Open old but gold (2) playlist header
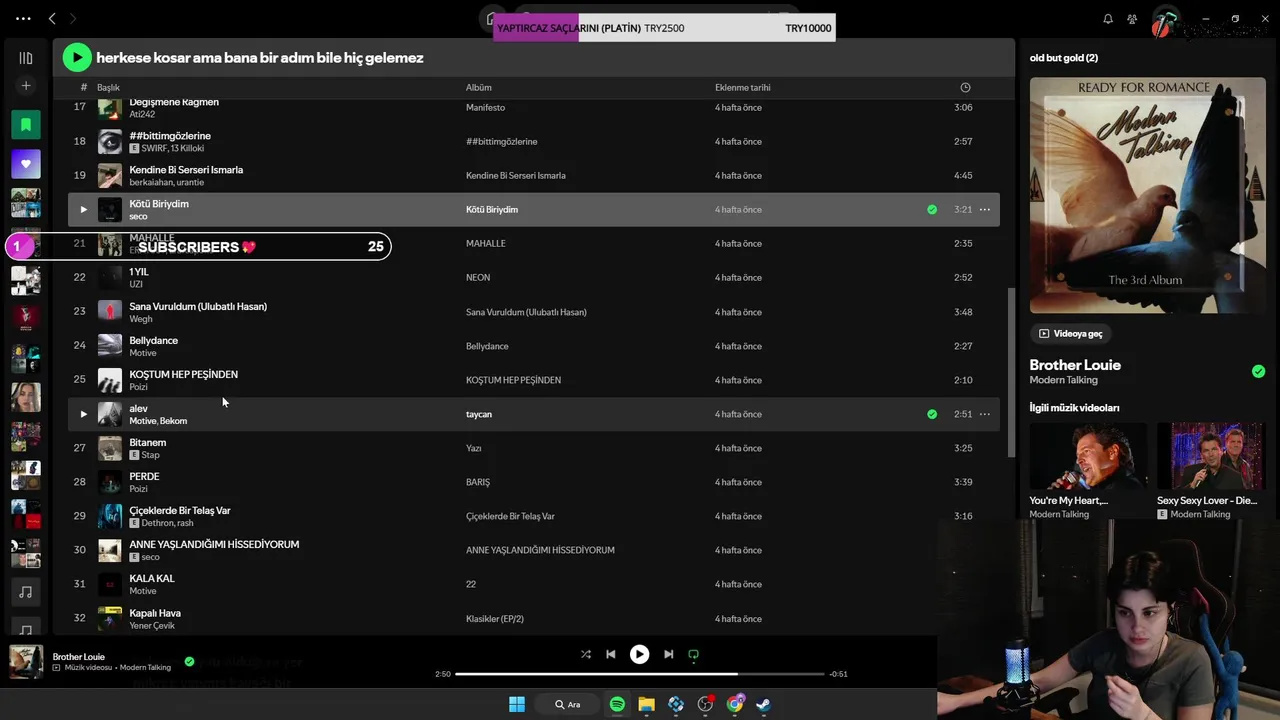 point(1064,58)
